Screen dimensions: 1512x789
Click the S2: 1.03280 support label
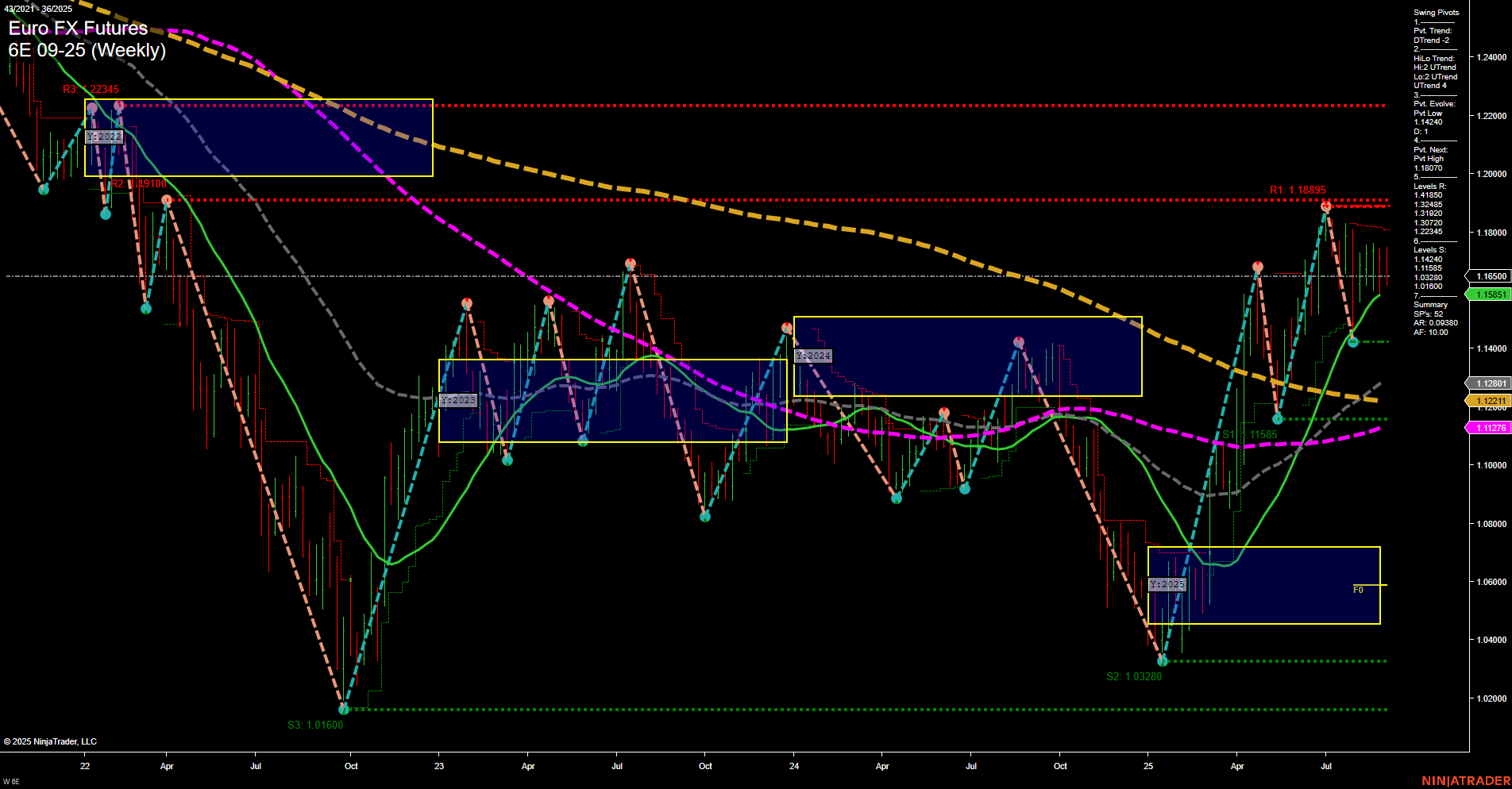(x=1133, y=676)
